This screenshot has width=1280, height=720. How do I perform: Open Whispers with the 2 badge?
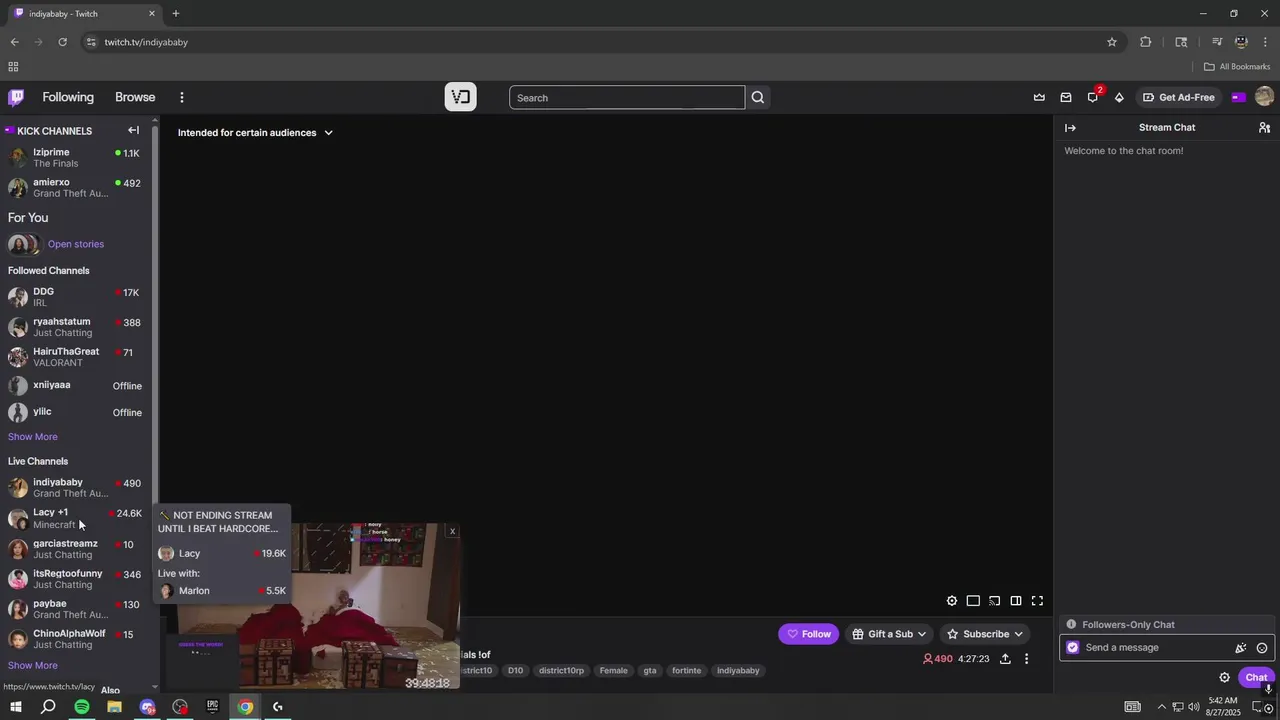tap(1093, 97)
